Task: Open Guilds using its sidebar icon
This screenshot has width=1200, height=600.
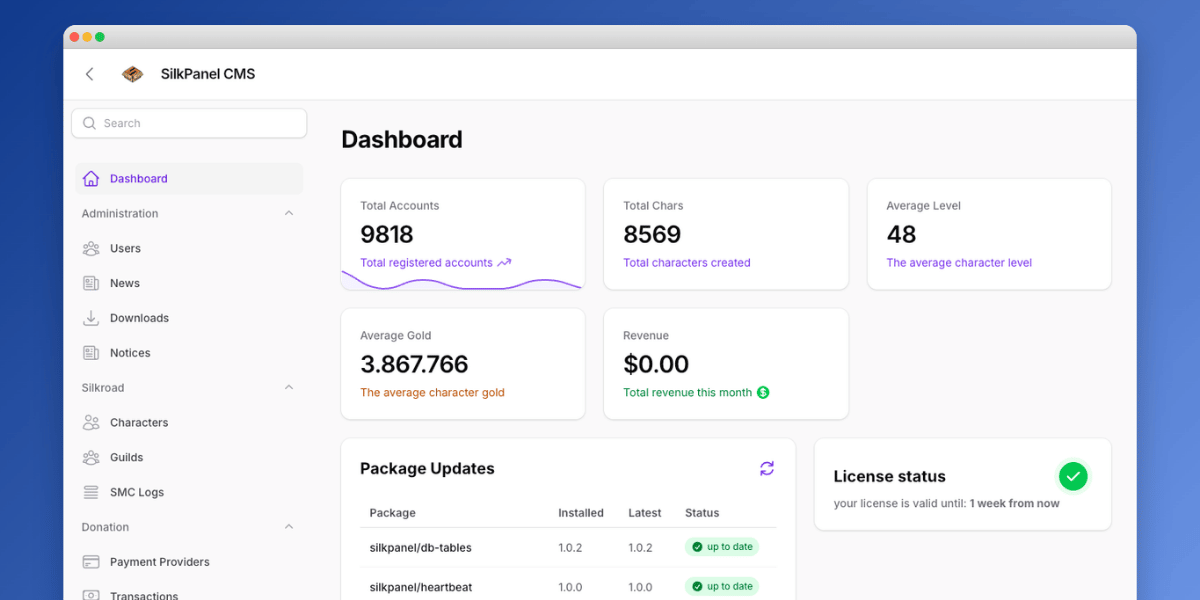Action: tap(92, 457)
